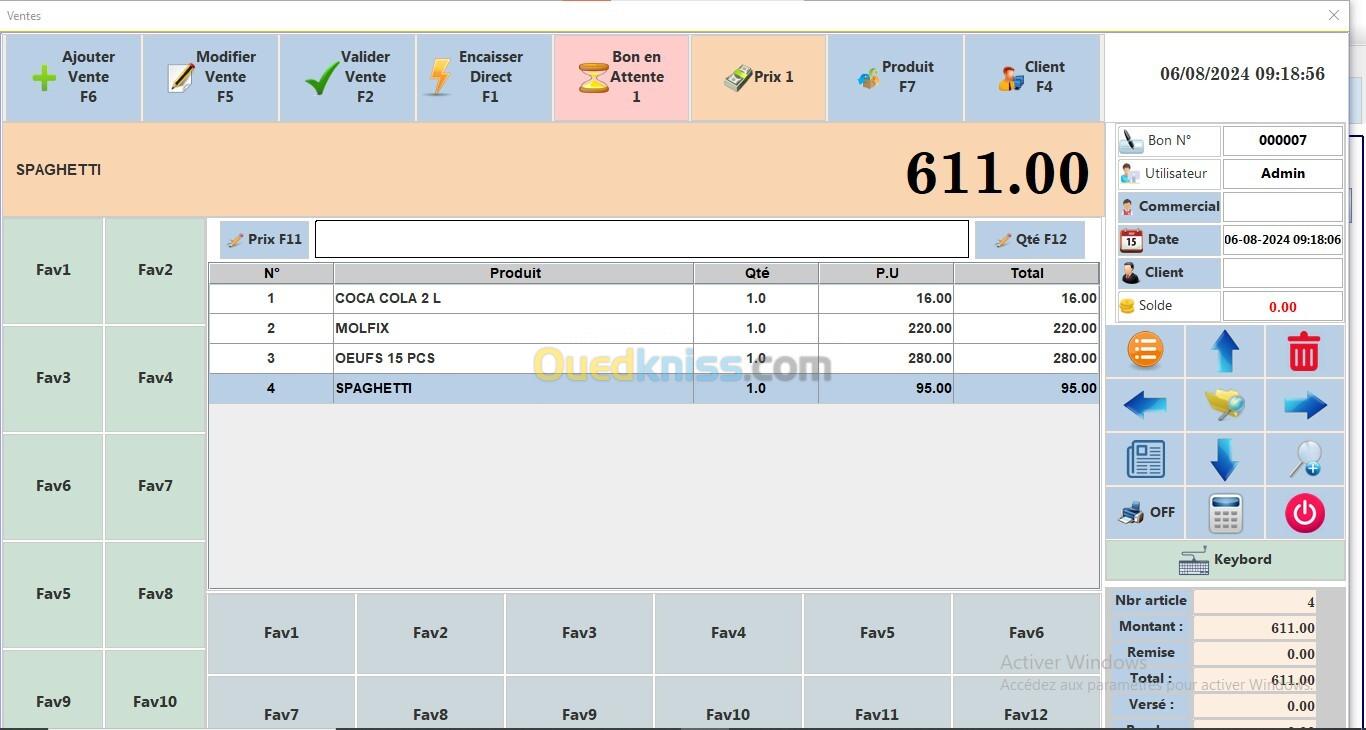
Task: Click the red Solde value 0.00
Action: click(1283, 307)
